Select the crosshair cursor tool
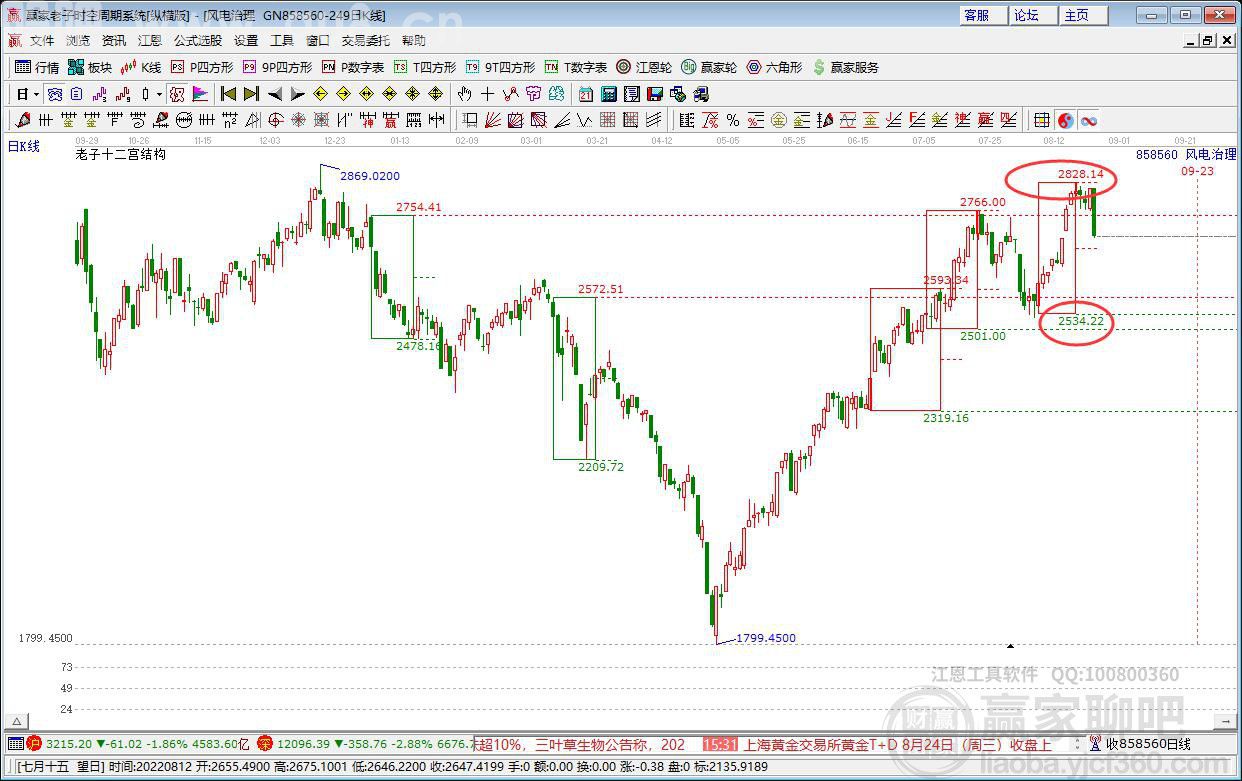 coord(487,94)
